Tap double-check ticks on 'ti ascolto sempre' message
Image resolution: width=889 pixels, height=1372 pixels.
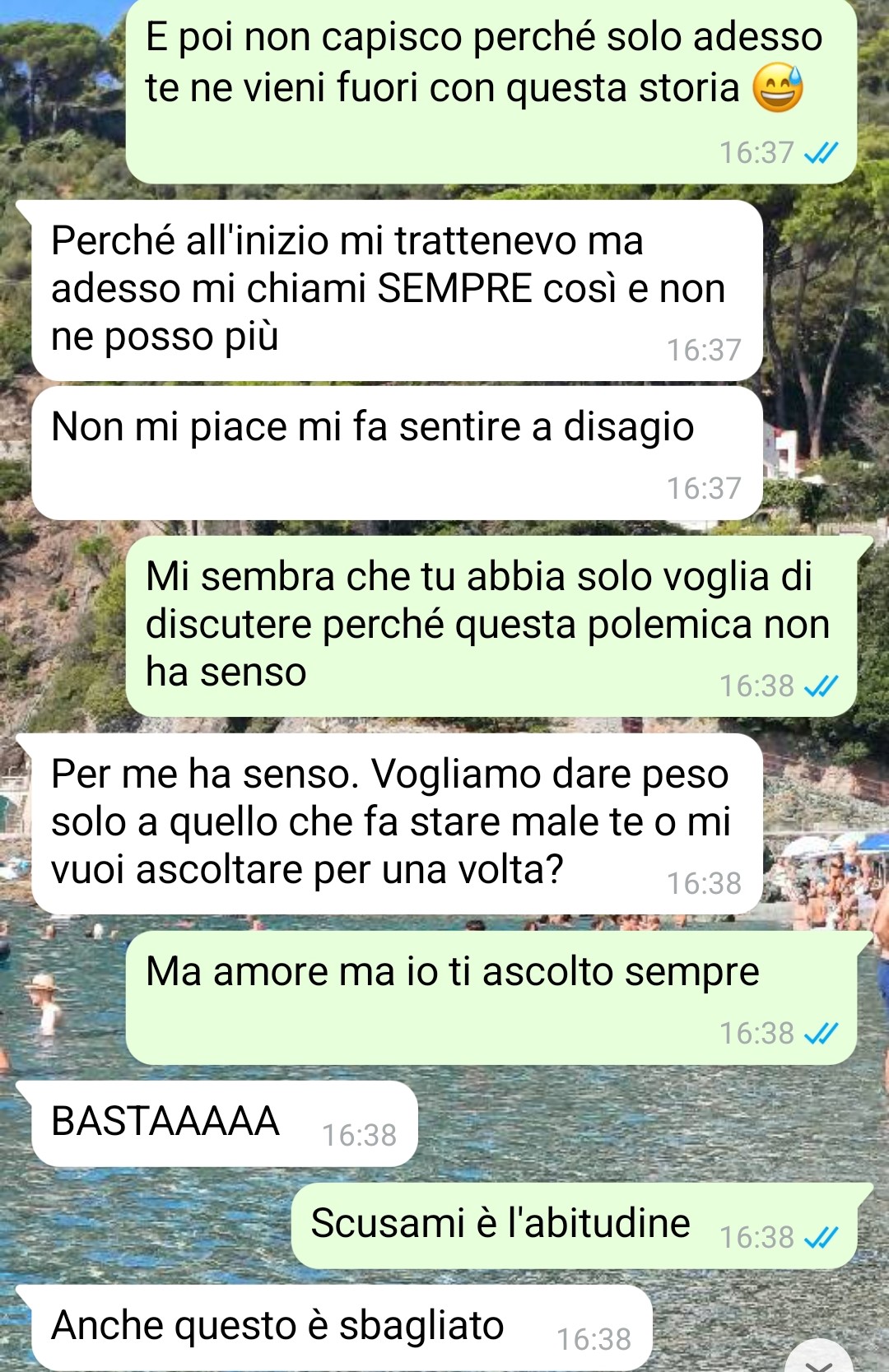point(821,1034)
